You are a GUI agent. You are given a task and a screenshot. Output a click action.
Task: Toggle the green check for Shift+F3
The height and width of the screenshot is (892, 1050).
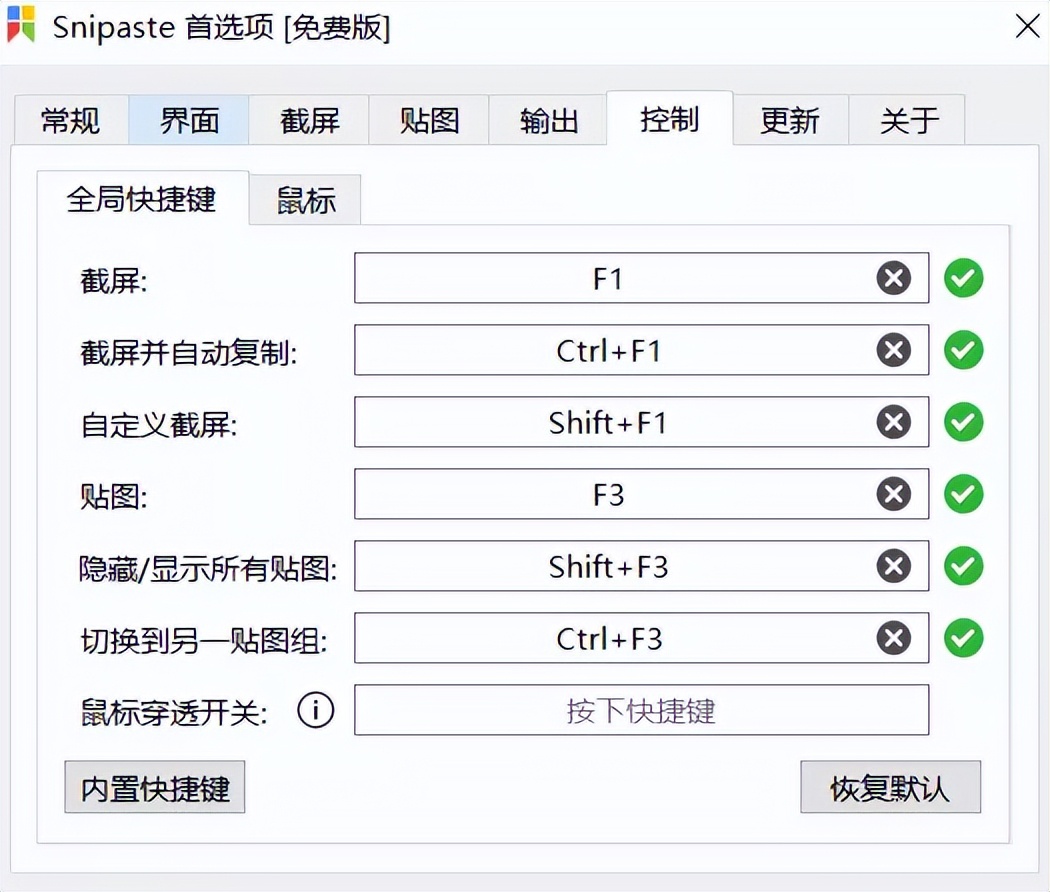click(x=963, y=566)
